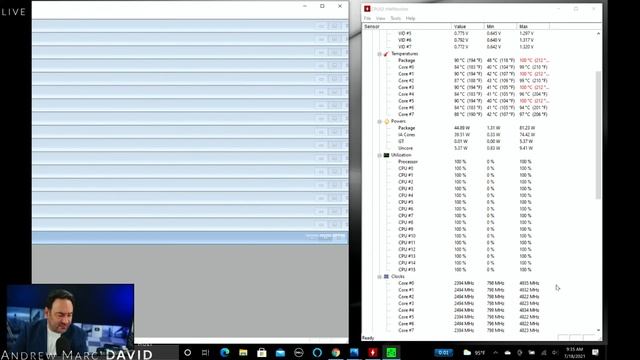Show hidden system tray icons
Screen dimensions: 640x360
click(x=496, y=353)
